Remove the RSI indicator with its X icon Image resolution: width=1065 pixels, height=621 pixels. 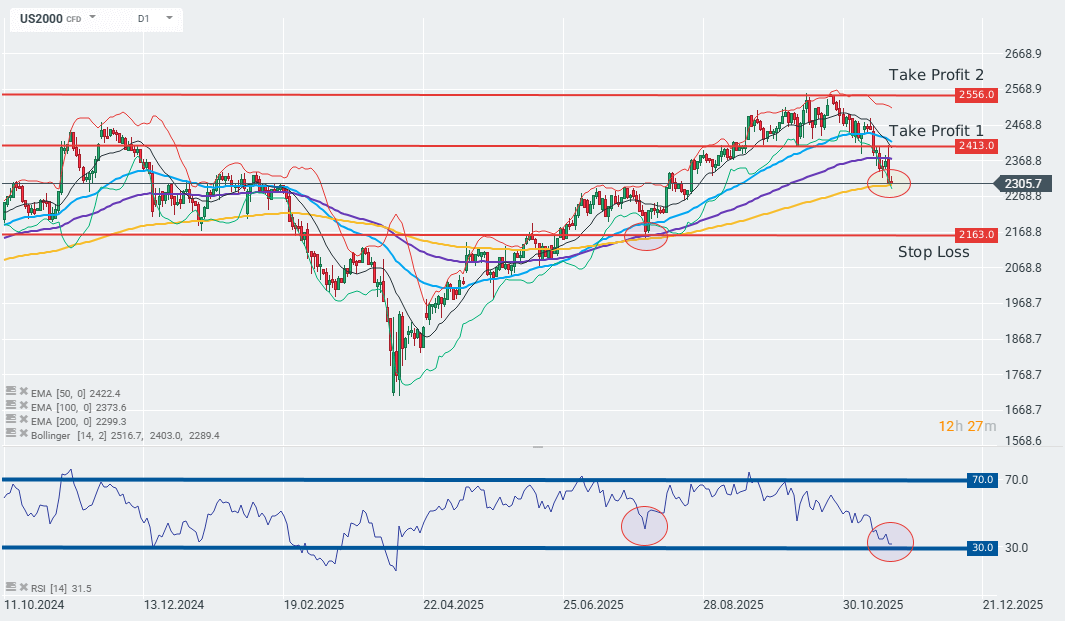[x=23, y=588]
